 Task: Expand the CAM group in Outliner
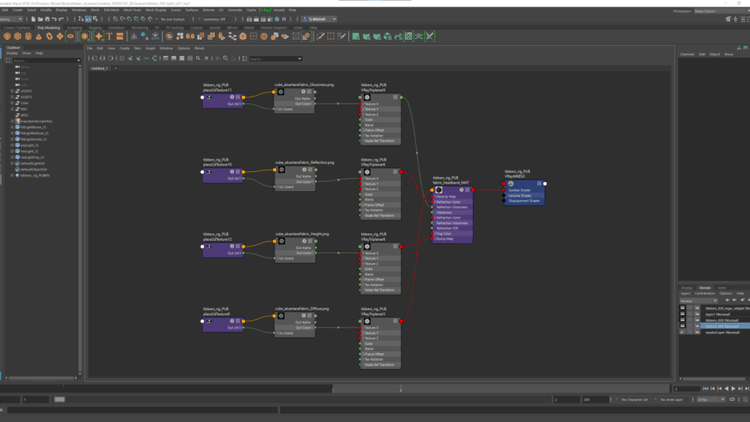coord(12,103)
